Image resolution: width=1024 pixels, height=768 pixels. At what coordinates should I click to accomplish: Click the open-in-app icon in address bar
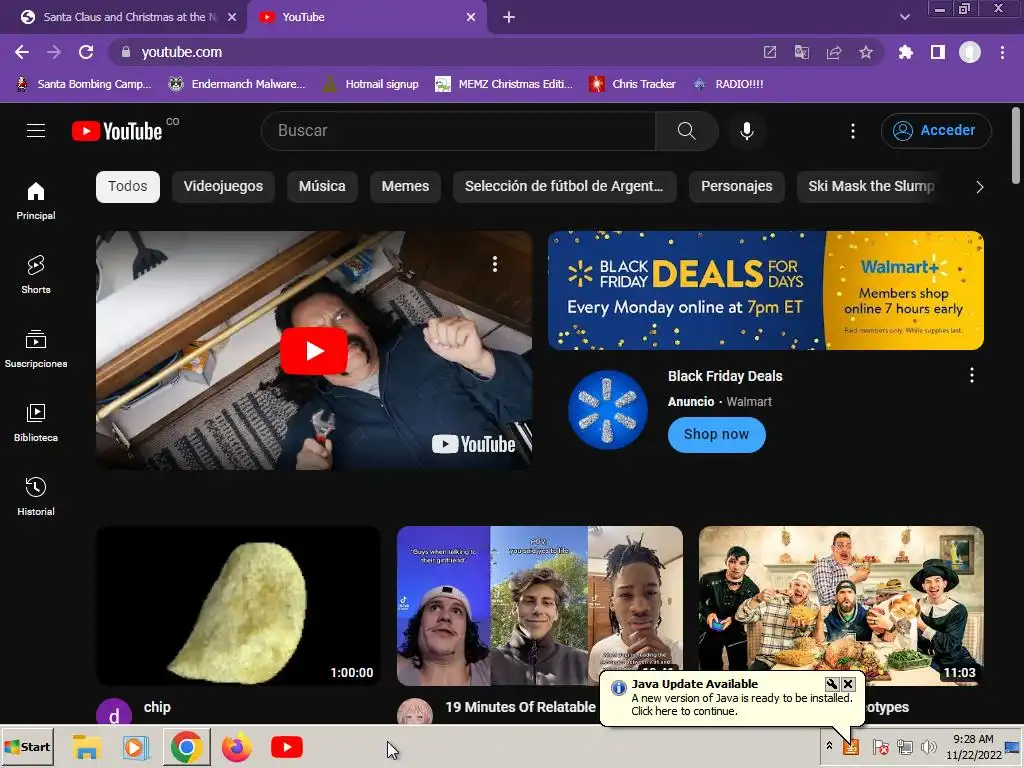770,52
